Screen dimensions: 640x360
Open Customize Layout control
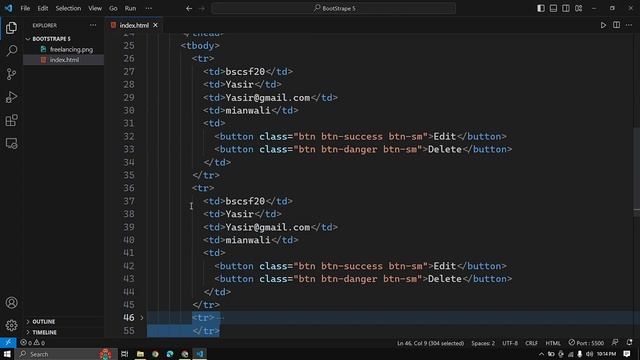pyautogui.click(x=579, y=8)
